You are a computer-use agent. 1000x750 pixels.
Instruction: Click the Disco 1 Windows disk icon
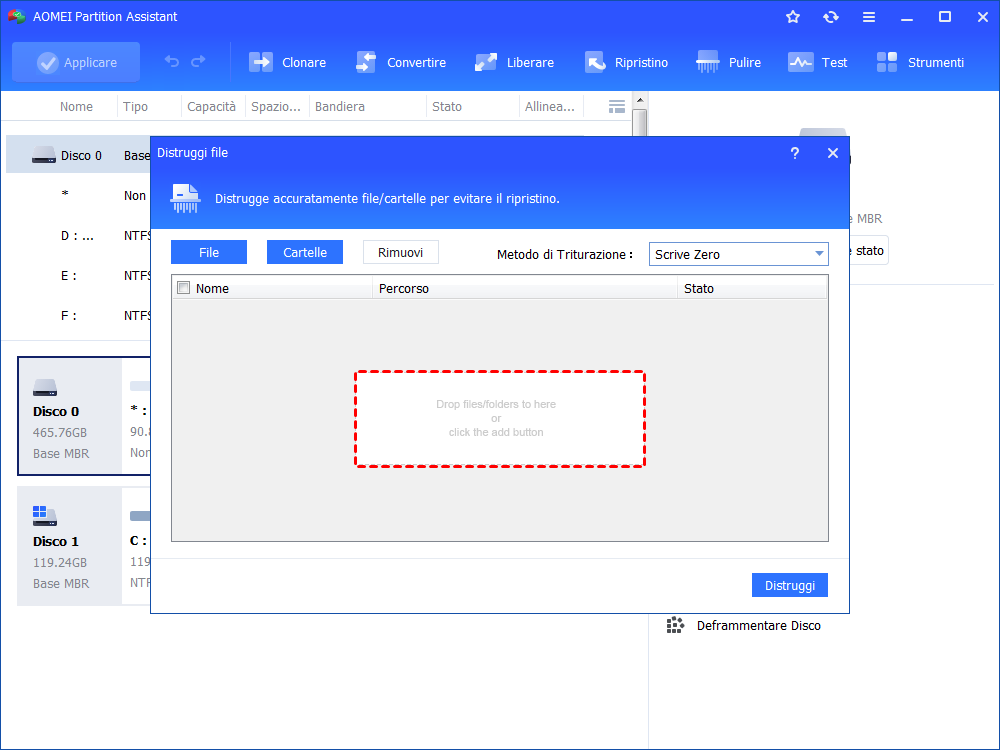tap(45, 515)
